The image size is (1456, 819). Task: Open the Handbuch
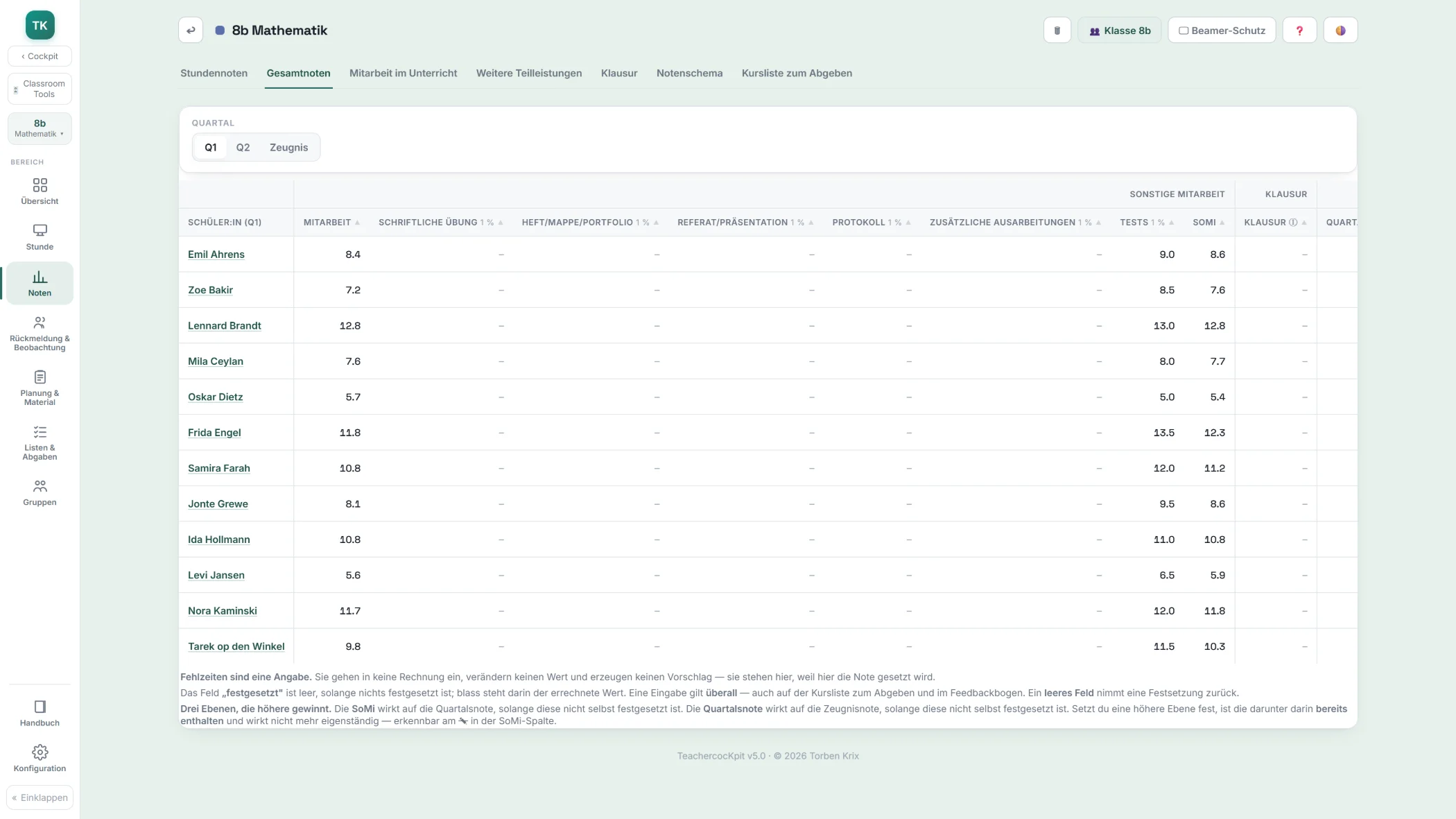[40, 714]
